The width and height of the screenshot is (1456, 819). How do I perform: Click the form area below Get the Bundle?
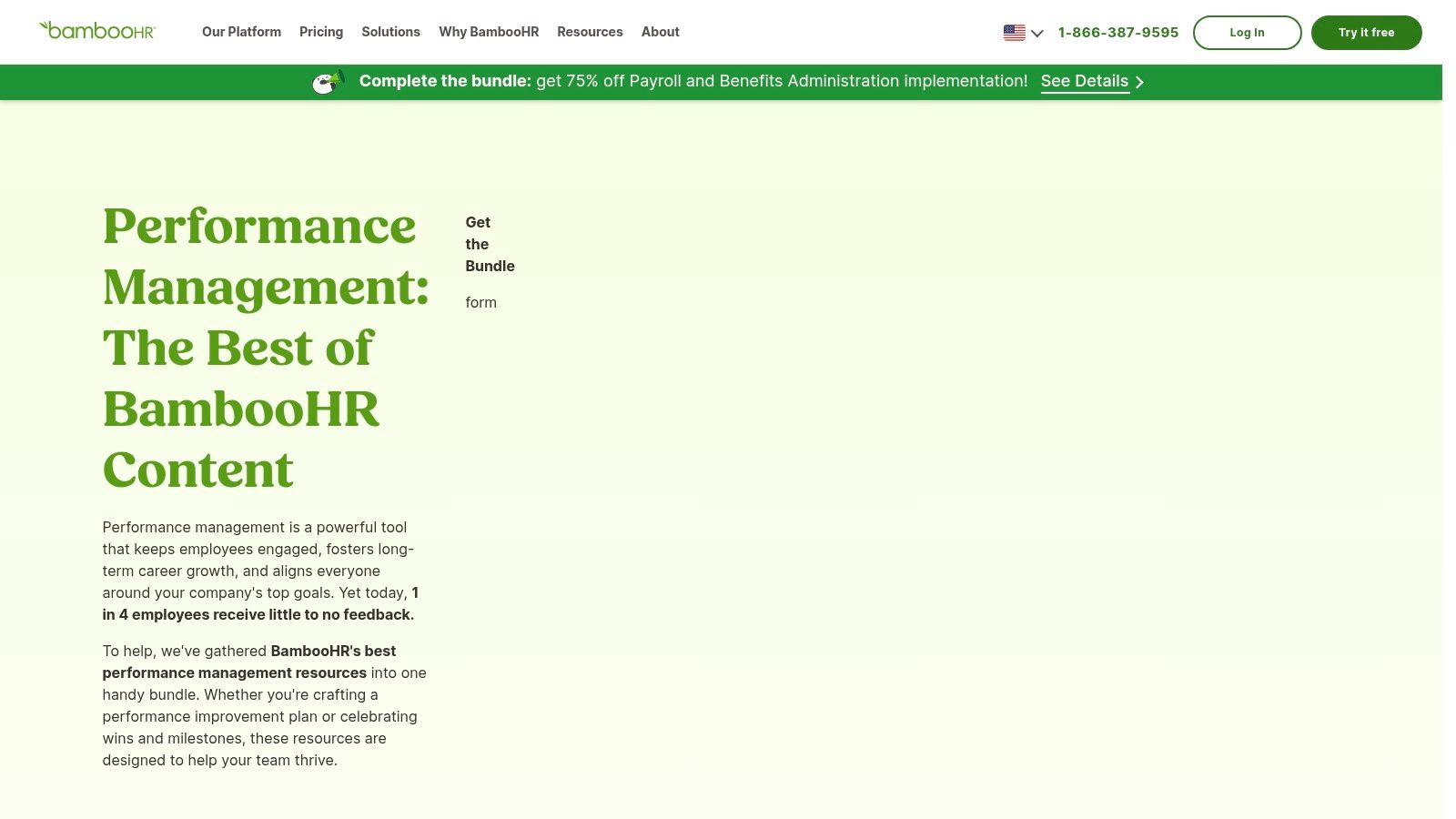point(480,302)
